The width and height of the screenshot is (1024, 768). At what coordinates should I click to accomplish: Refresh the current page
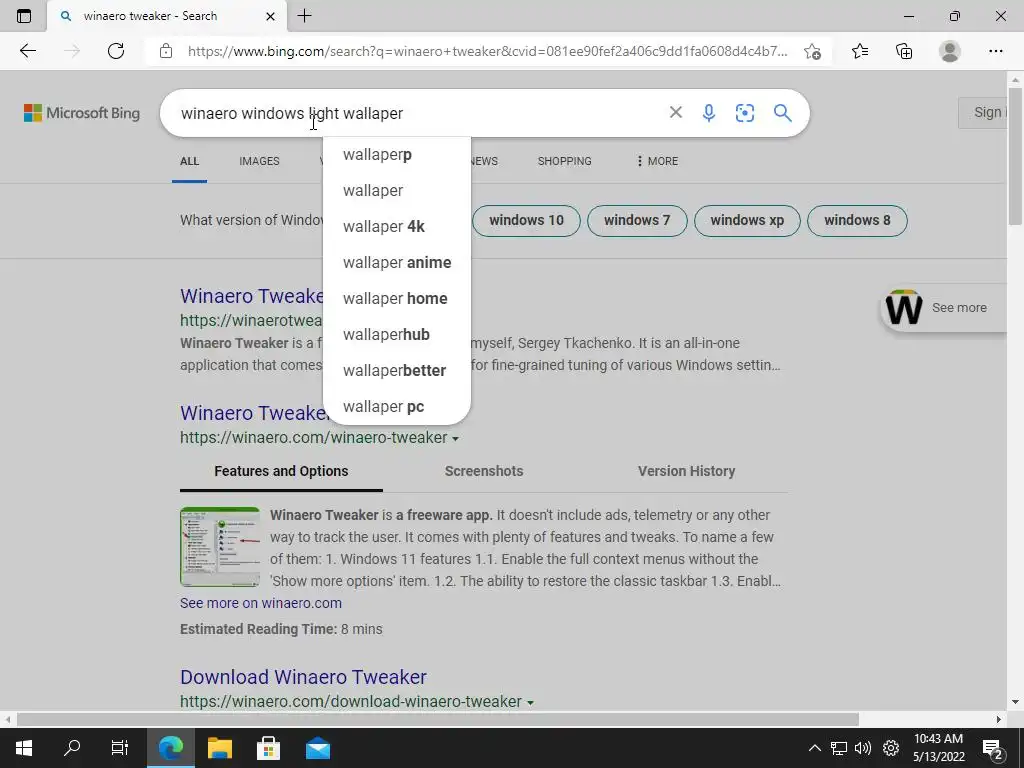point(116,51)
